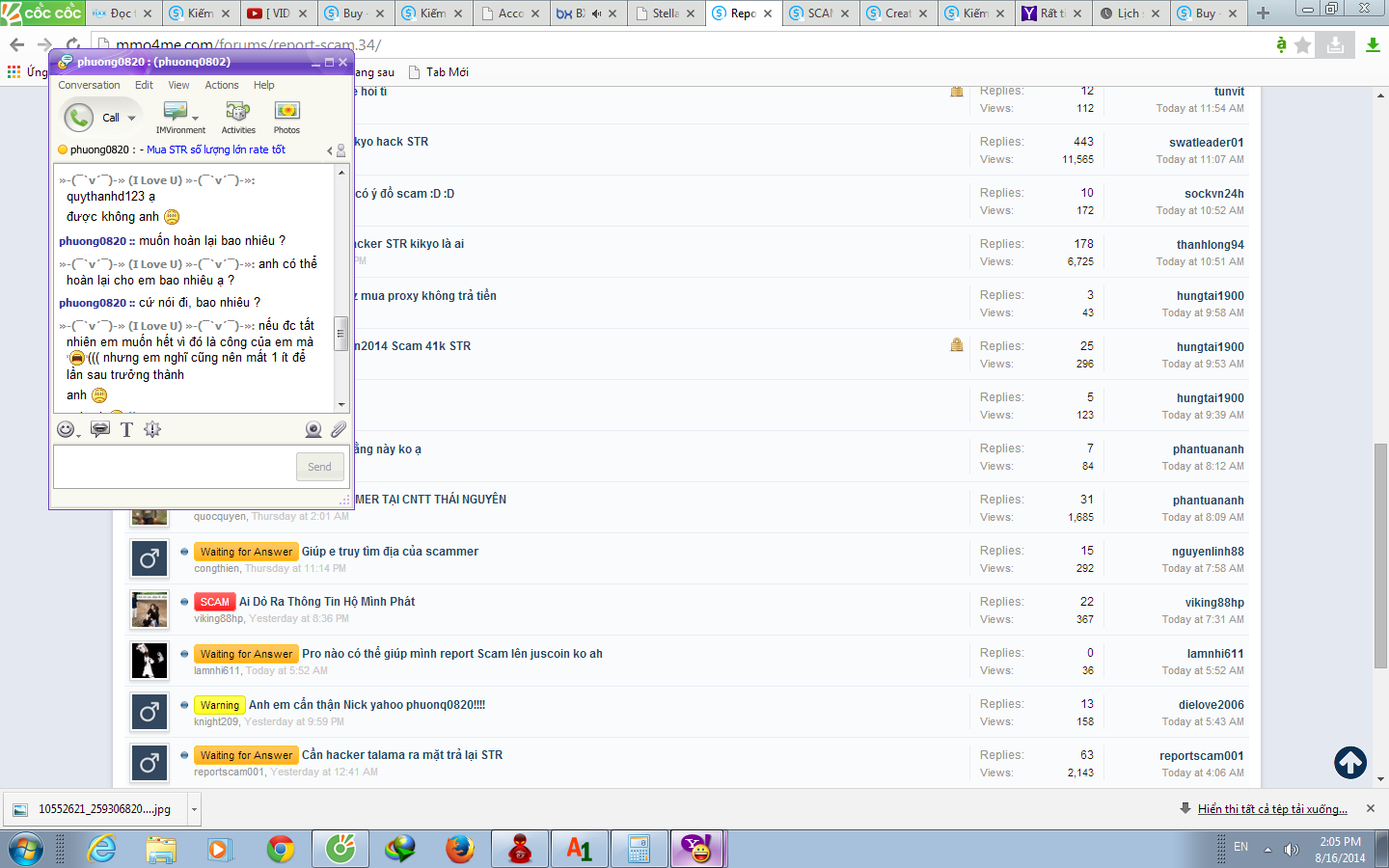
Task: Open Windows Explorer folder on taskbar
Action: point(161,850)
